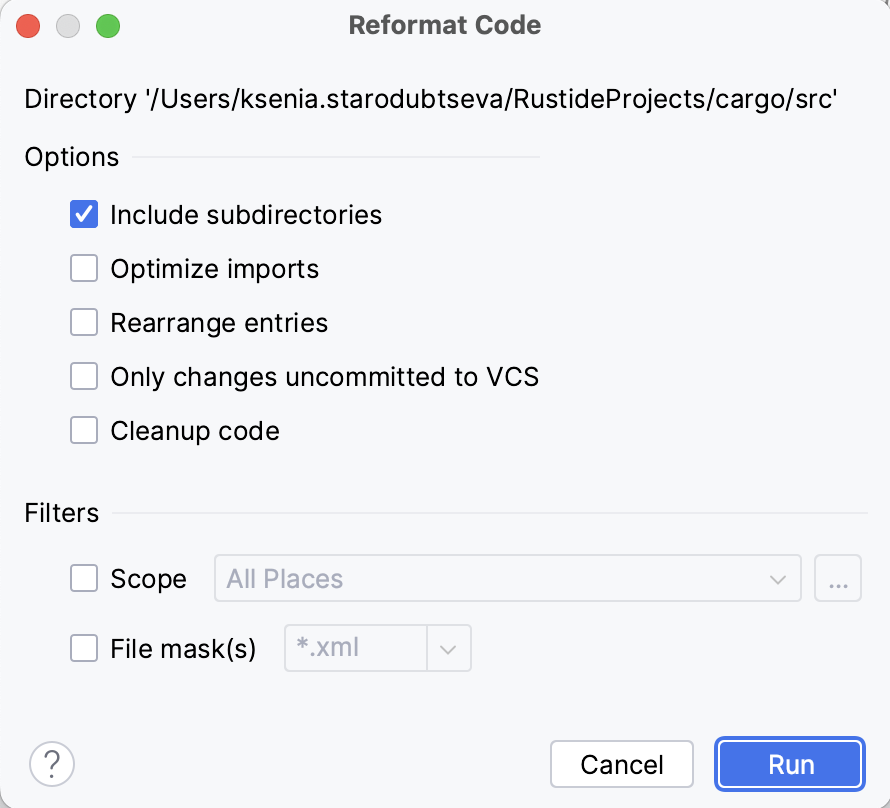Uncheck the Include subdirectories option
Viewport: 890px width, 808px height.
point(84,214)
